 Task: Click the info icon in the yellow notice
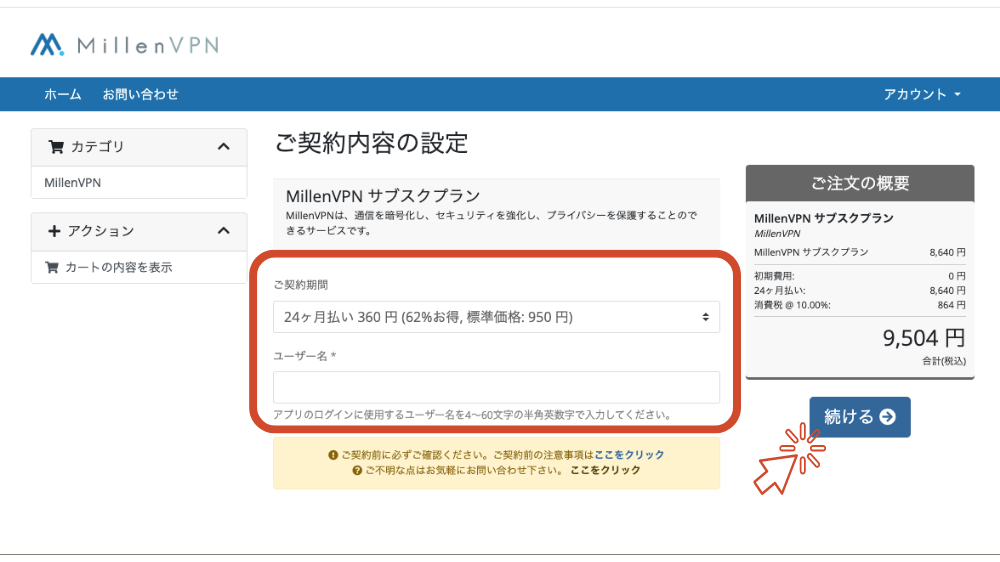tap(333, 455)
